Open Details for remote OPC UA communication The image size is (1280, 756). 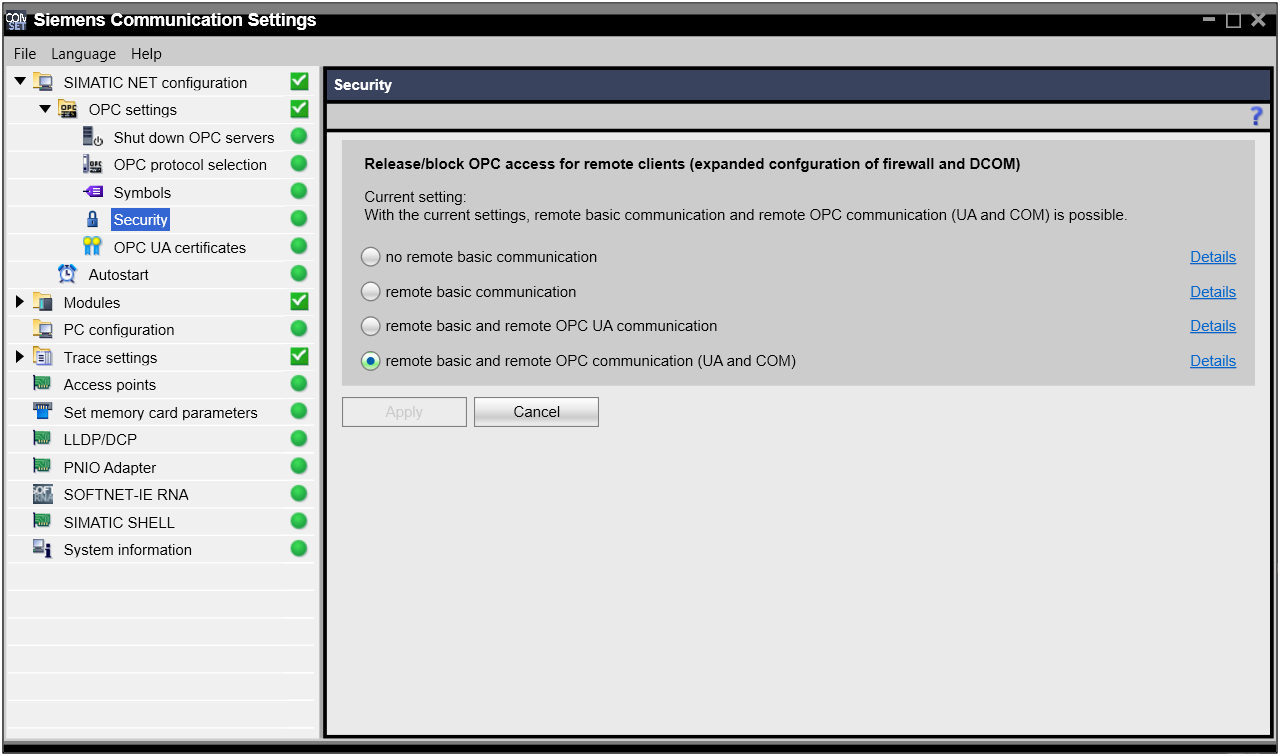coord(1213,326)
